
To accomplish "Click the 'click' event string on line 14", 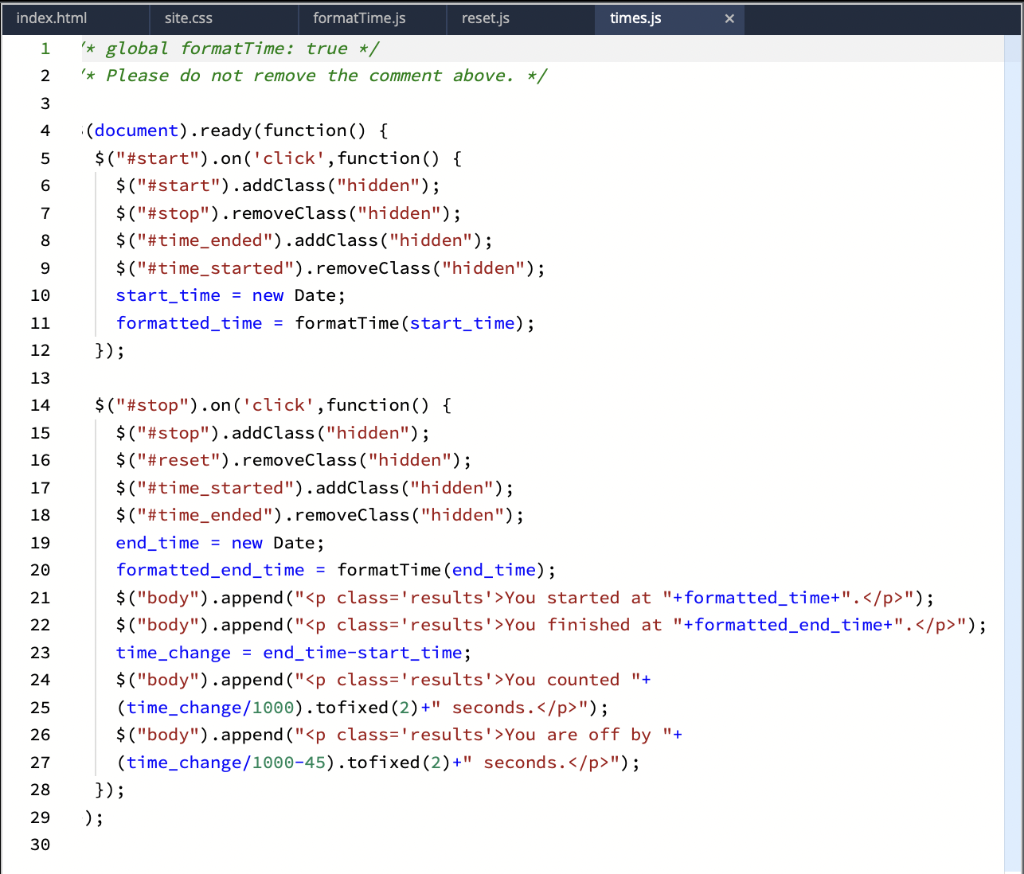I will 277,405.
